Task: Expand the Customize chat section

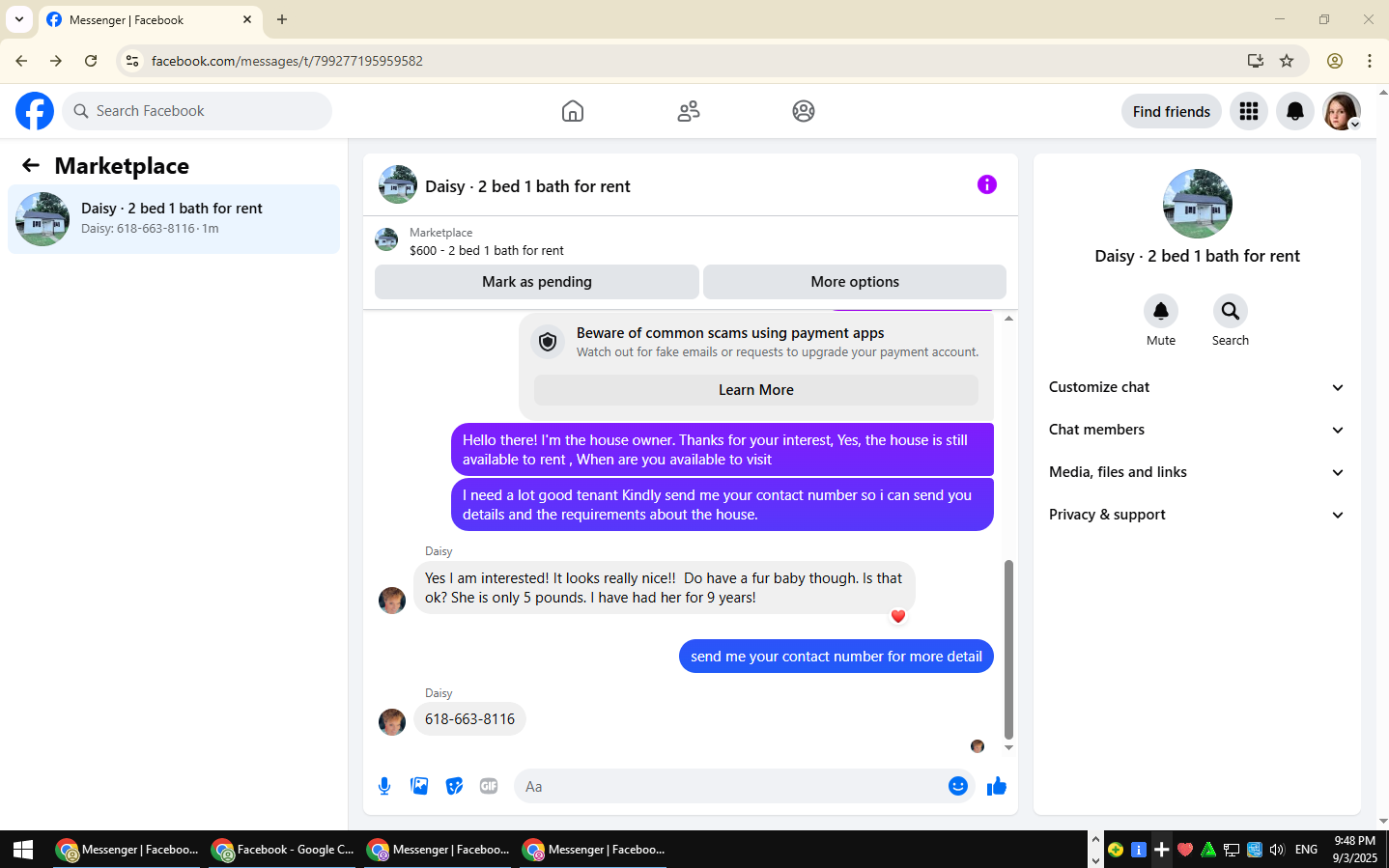Action: coord(1197,387)
